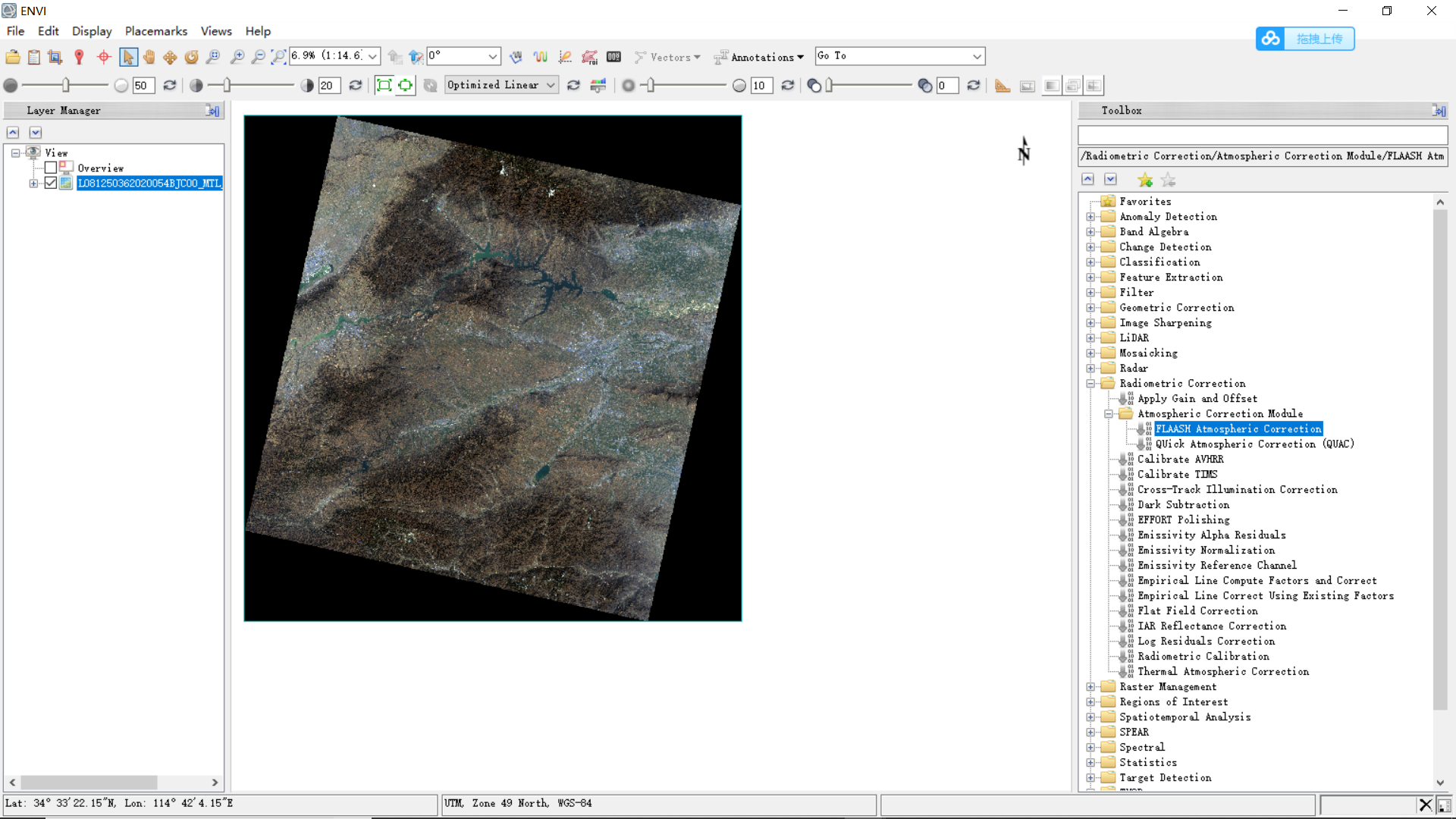Collapse the Radiometric Correction folder

(1090, 384)
